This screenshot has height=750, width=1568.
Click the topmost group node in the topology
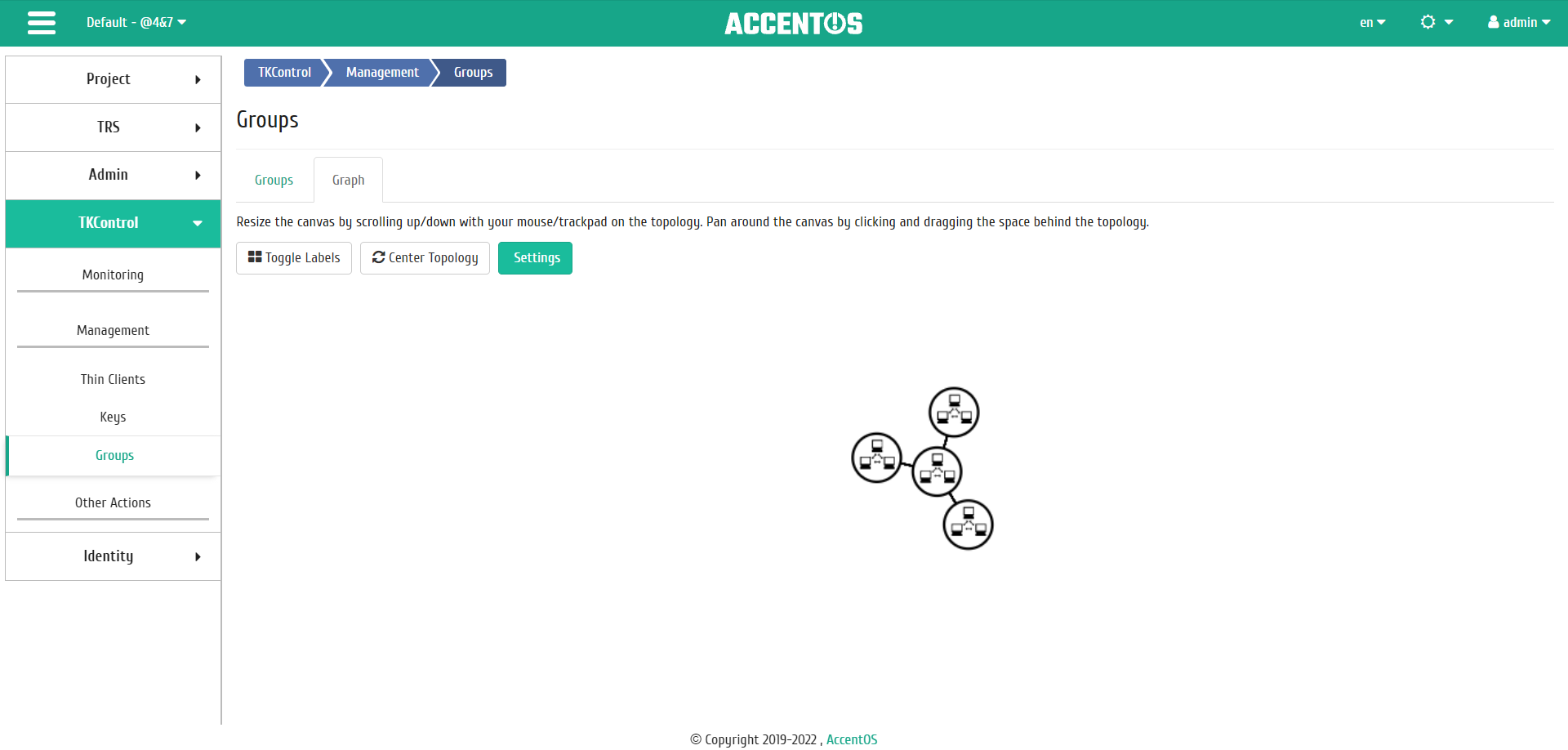954,412
